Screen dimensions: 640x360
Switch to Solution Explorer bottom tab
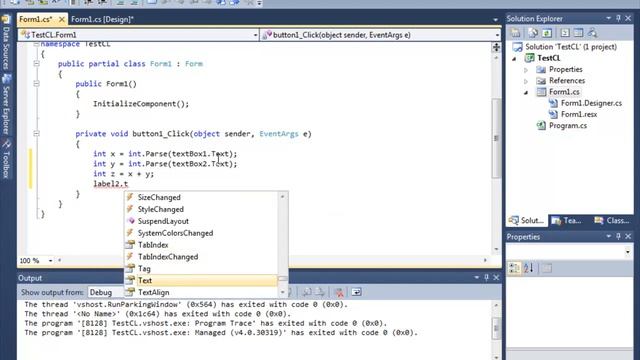point(527,220)
